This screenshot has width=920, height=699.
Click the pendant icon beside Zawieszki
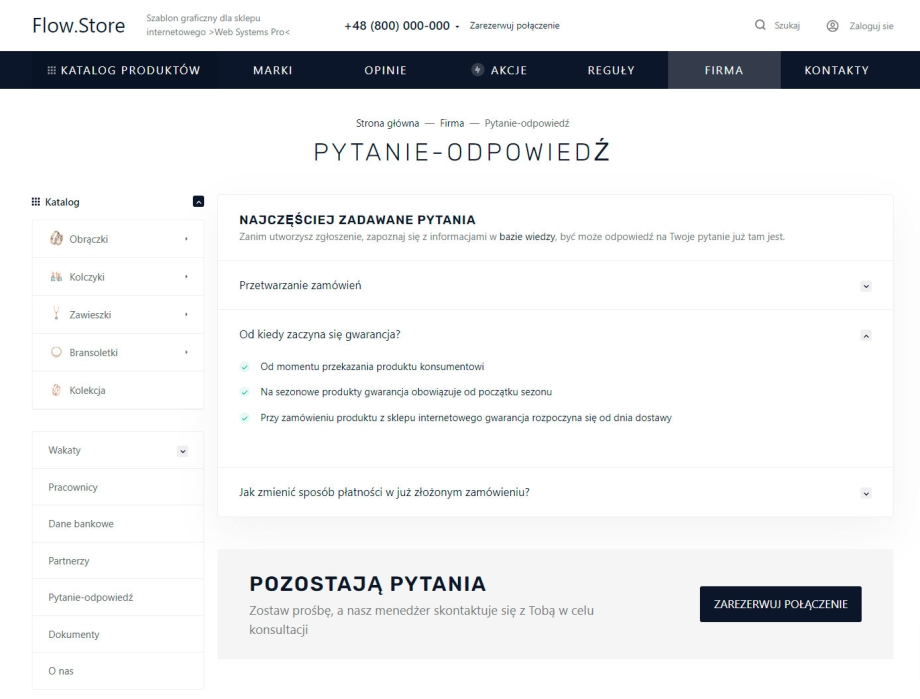point(56,315)
